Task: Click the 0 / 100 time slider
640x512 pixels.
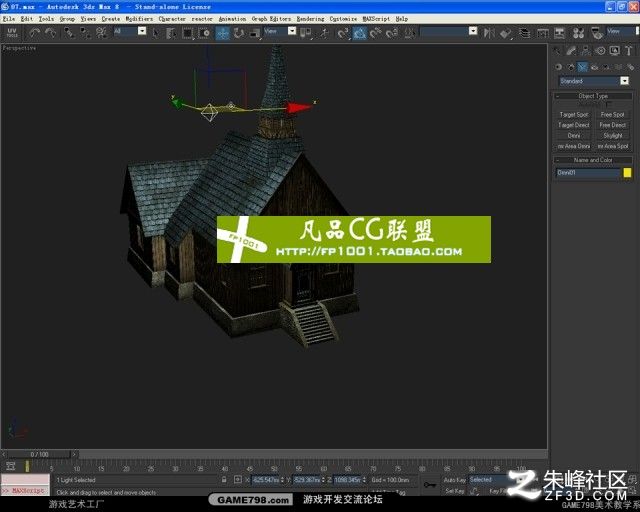Action: coord(39,454)
